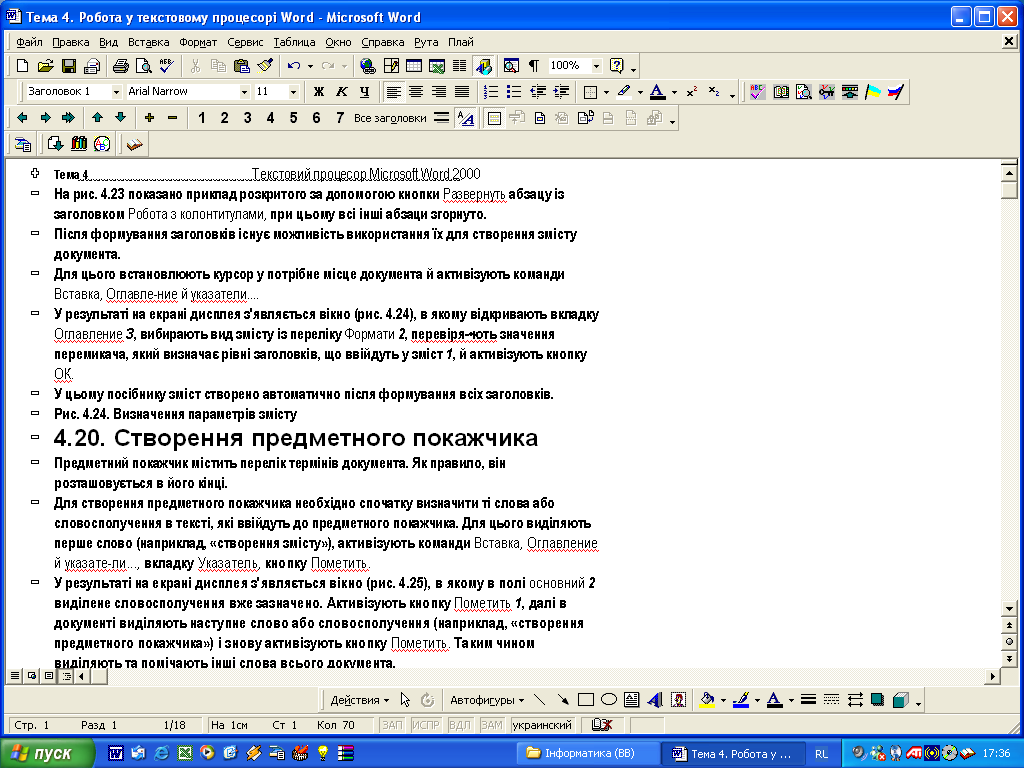Viewport: 1024px width, 768px height.
Task: Click the vertical scrollbar down arrow
Action: pyautogui.click(x=1010, y=609)
